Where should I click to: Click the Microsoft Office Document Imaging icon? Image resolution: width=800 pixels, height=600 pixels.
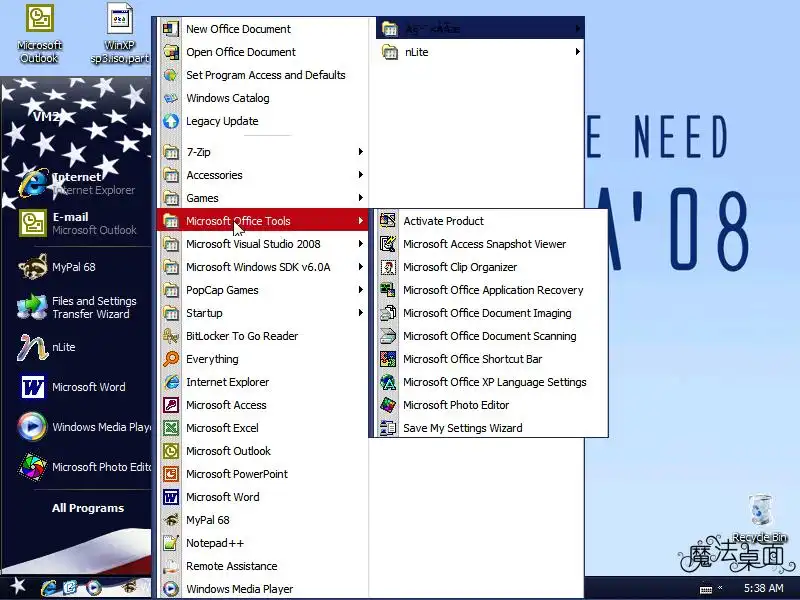point(388,313)
